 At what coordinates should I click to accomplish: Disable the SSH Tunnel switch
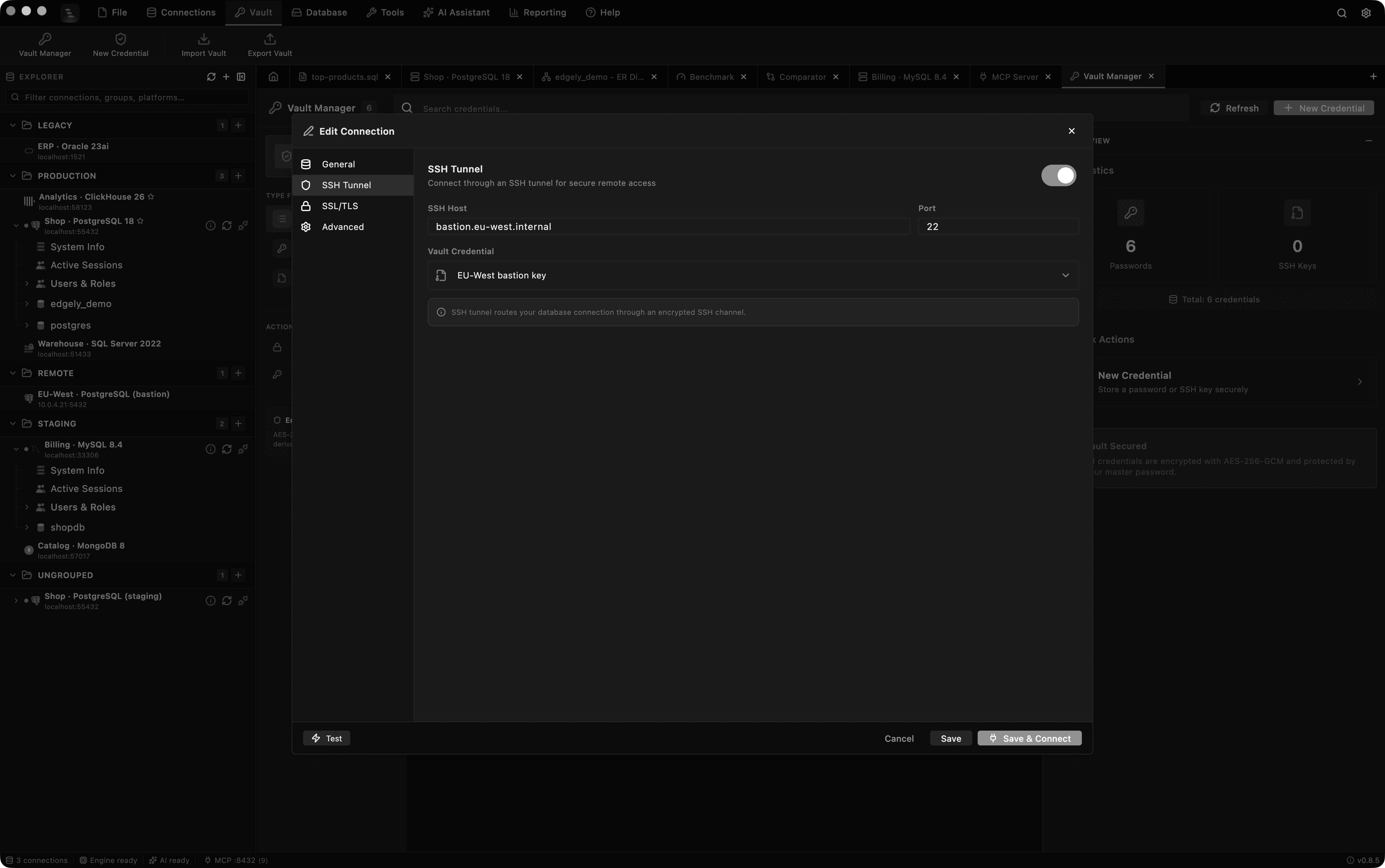pos(1059,175)
